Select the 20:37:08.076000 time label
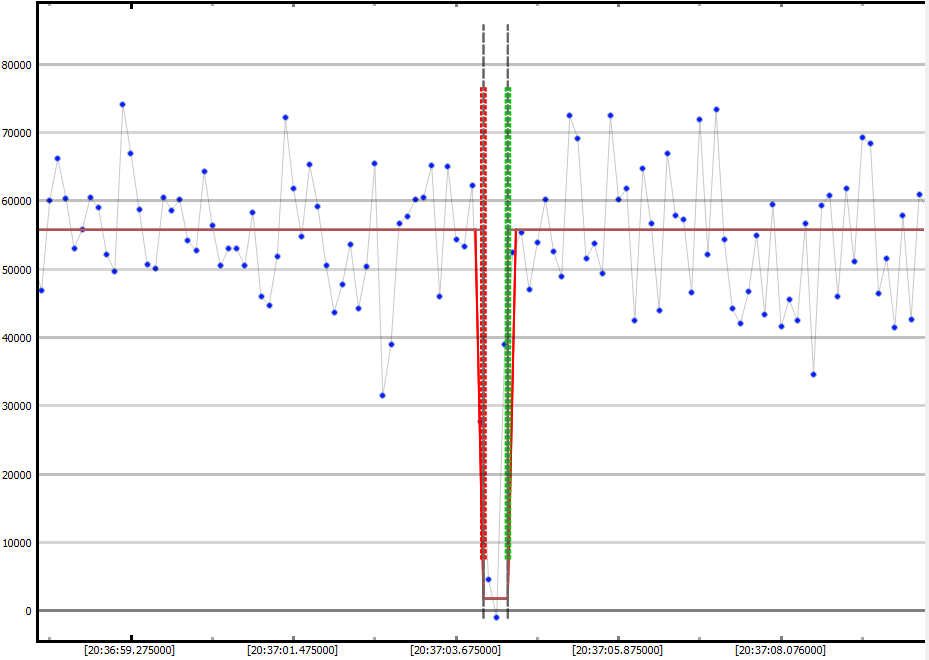 pyautogui.click(x=780, y=650)
